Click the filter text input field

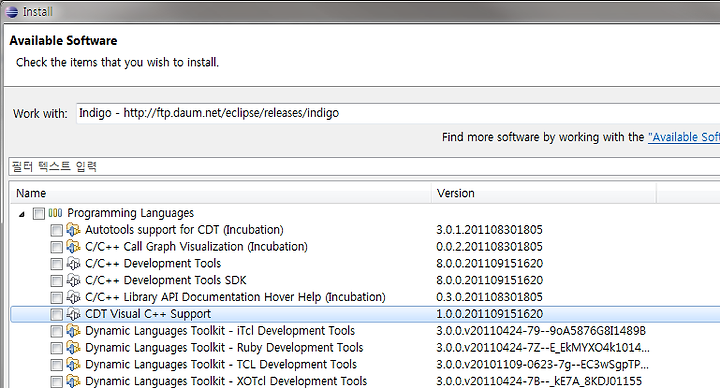[364, 166]
